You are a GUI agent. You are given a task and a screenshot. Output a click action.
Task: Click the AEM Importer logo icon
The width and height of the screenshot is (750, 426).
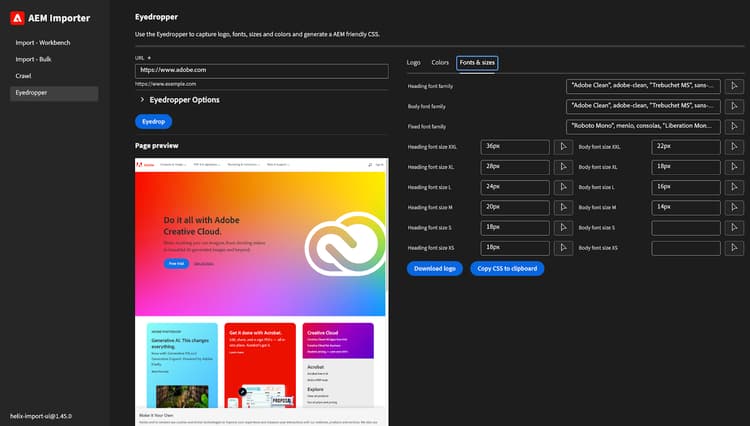pyautogui.click(x=17, y=18)
